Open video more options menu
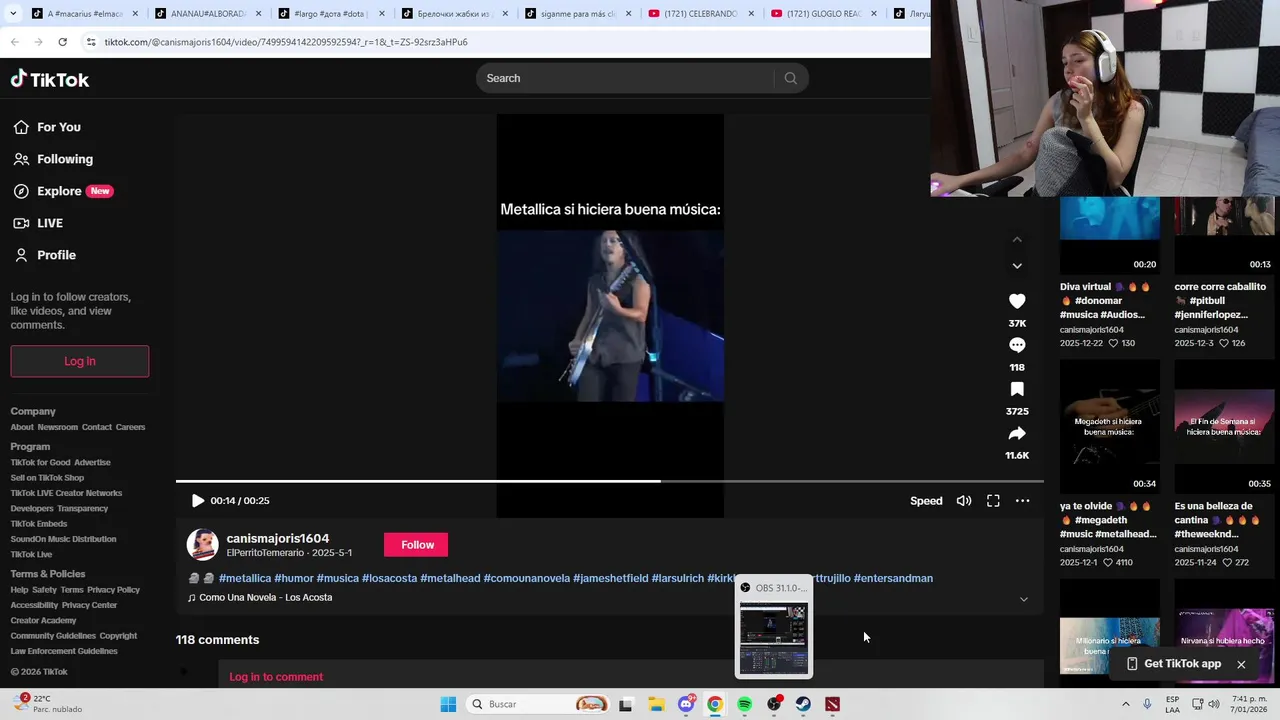The height and width of the screenshot is (720, 1280). (1022, 500)
